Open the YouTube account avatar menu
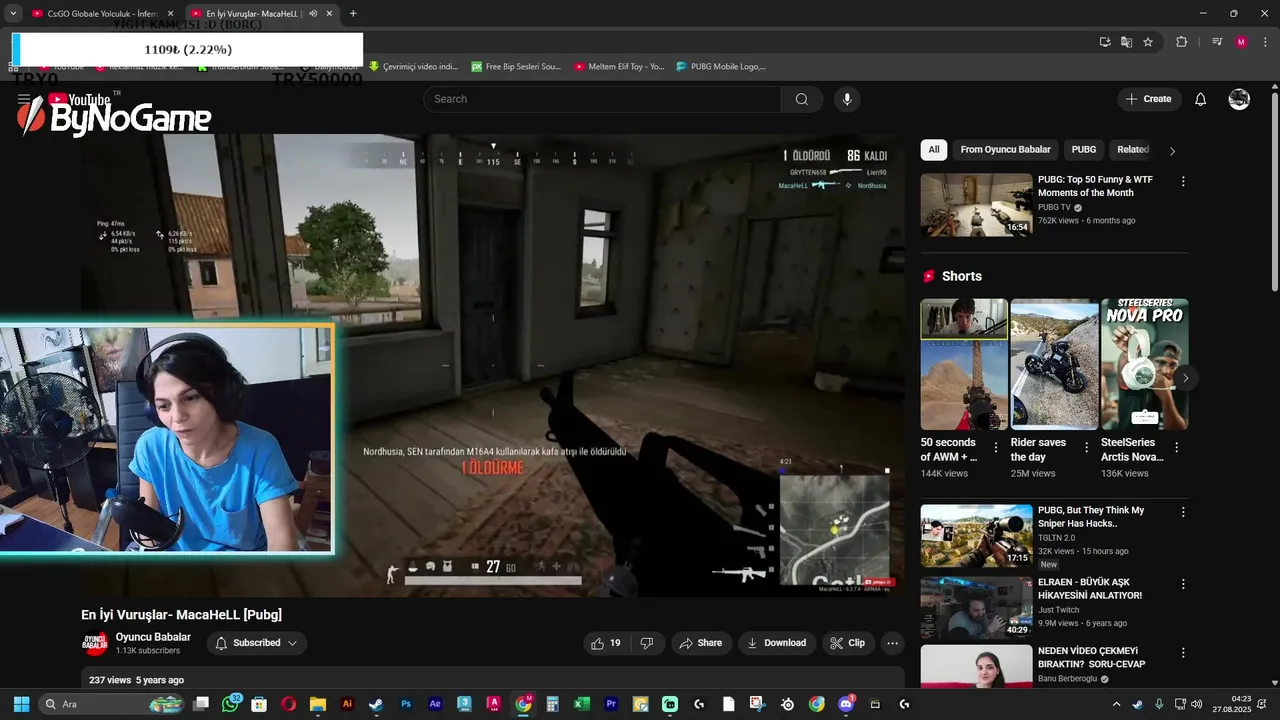Viewport: 1280px width, 720px height. pos(1239,99)
